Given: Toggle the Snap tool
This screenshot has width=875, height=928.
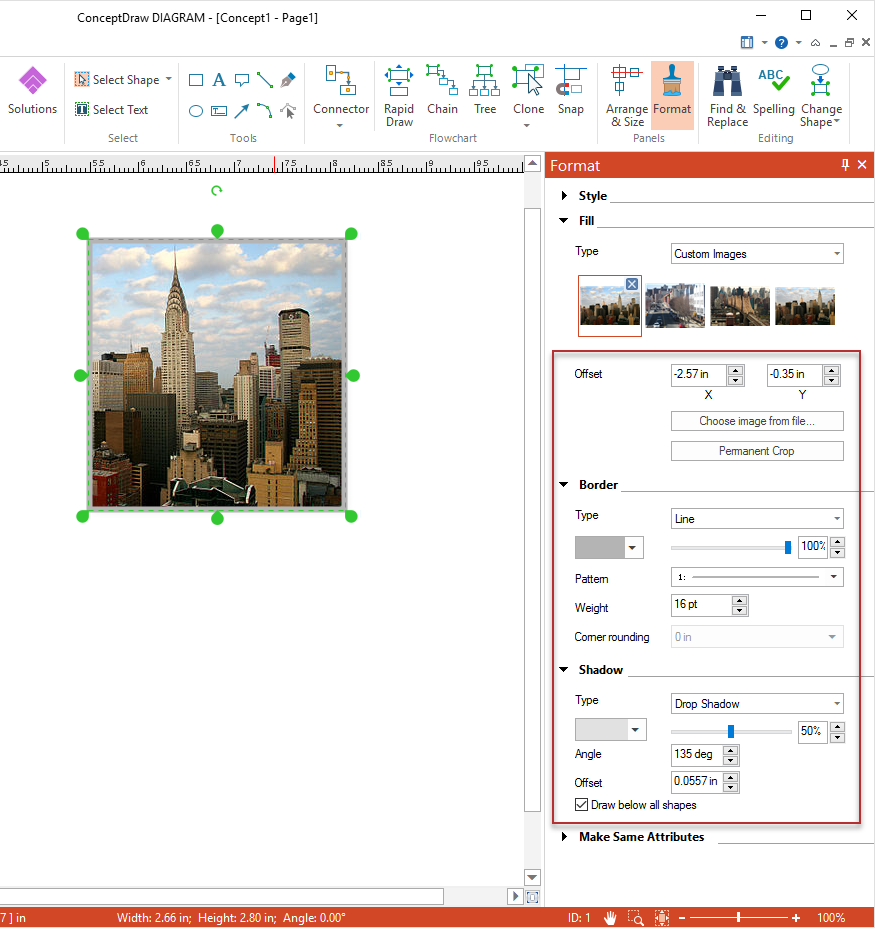Looking at the screenshot, I should point(570,91).
